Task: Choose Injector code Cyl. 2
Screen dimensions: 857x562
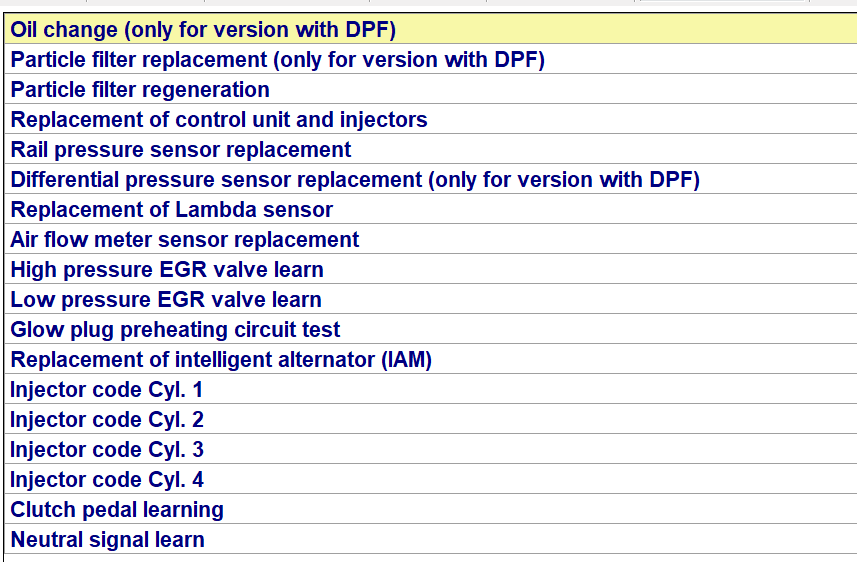Action: click(x=107, y=420)
